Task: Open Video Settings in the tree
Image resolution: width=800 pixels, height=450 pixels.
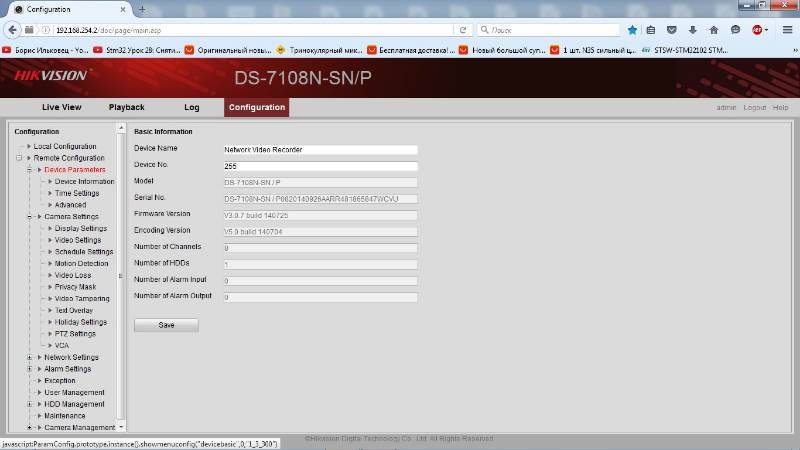Action: pos(78,240)
